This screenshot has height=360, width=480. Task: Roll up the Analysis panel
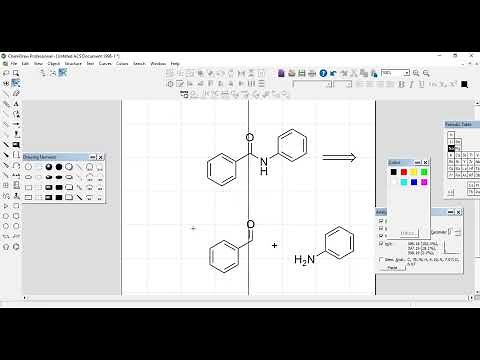[x=451, y=212]
